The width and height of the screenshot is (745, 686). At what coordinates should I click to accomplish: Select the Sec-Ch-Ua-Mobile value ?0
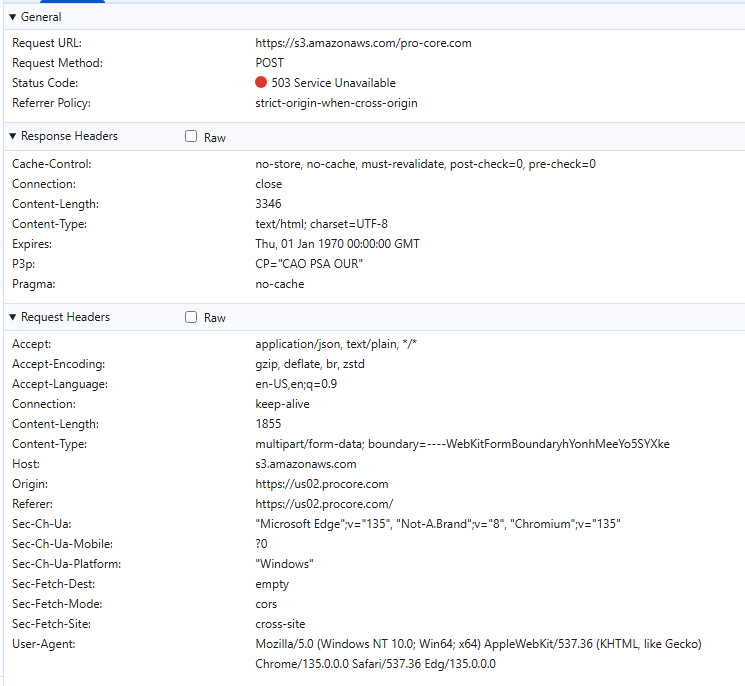(x=261, y=544)
